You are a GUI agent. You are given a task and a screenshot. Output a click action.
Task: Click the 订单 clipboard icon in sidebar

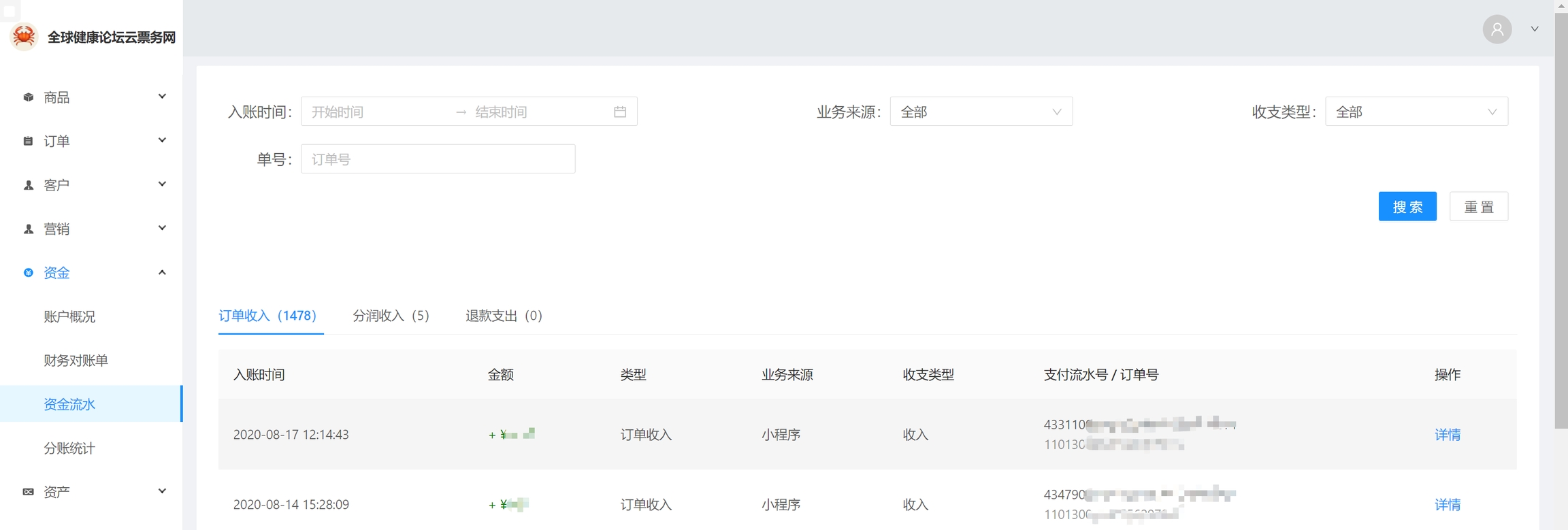28,141
